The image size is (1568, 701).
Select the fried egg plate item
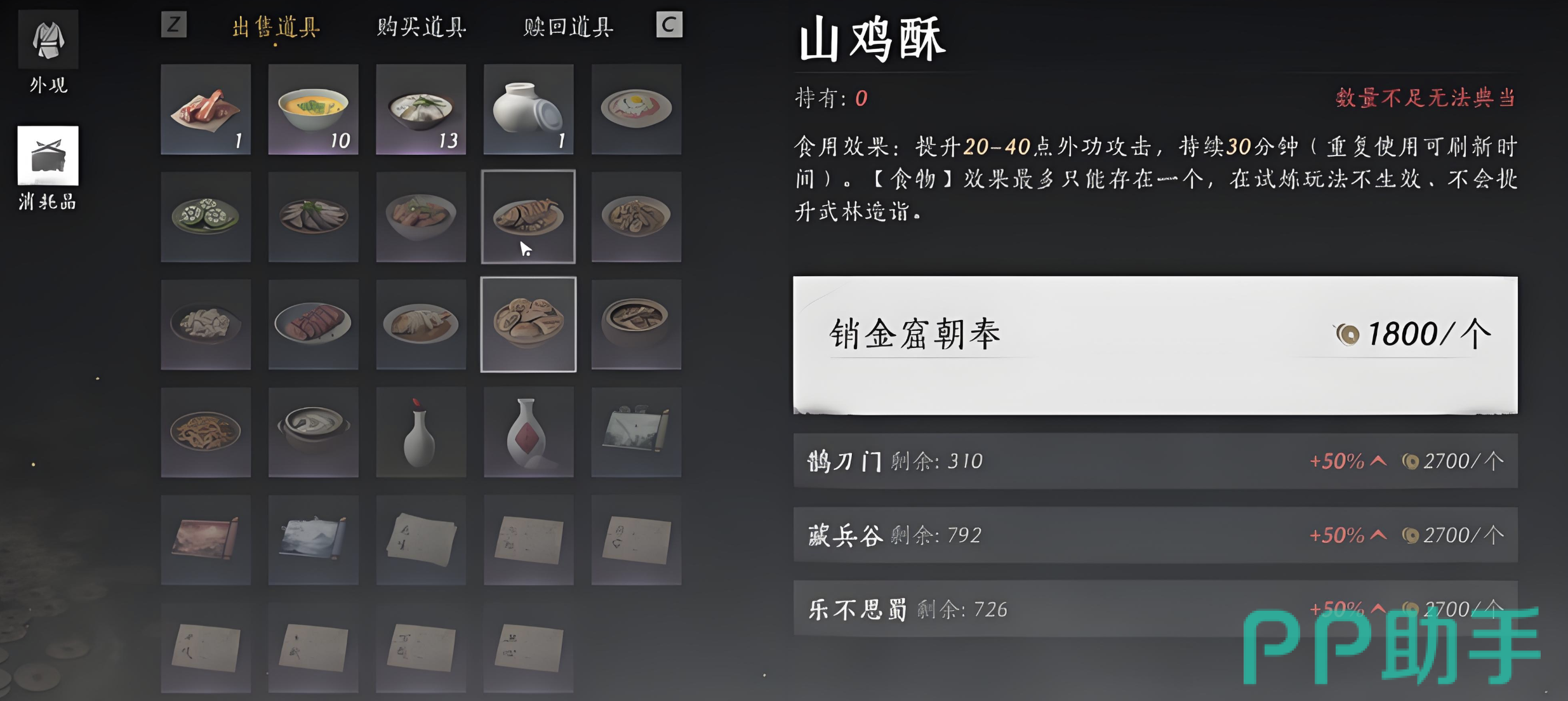(x=636, y=109)
